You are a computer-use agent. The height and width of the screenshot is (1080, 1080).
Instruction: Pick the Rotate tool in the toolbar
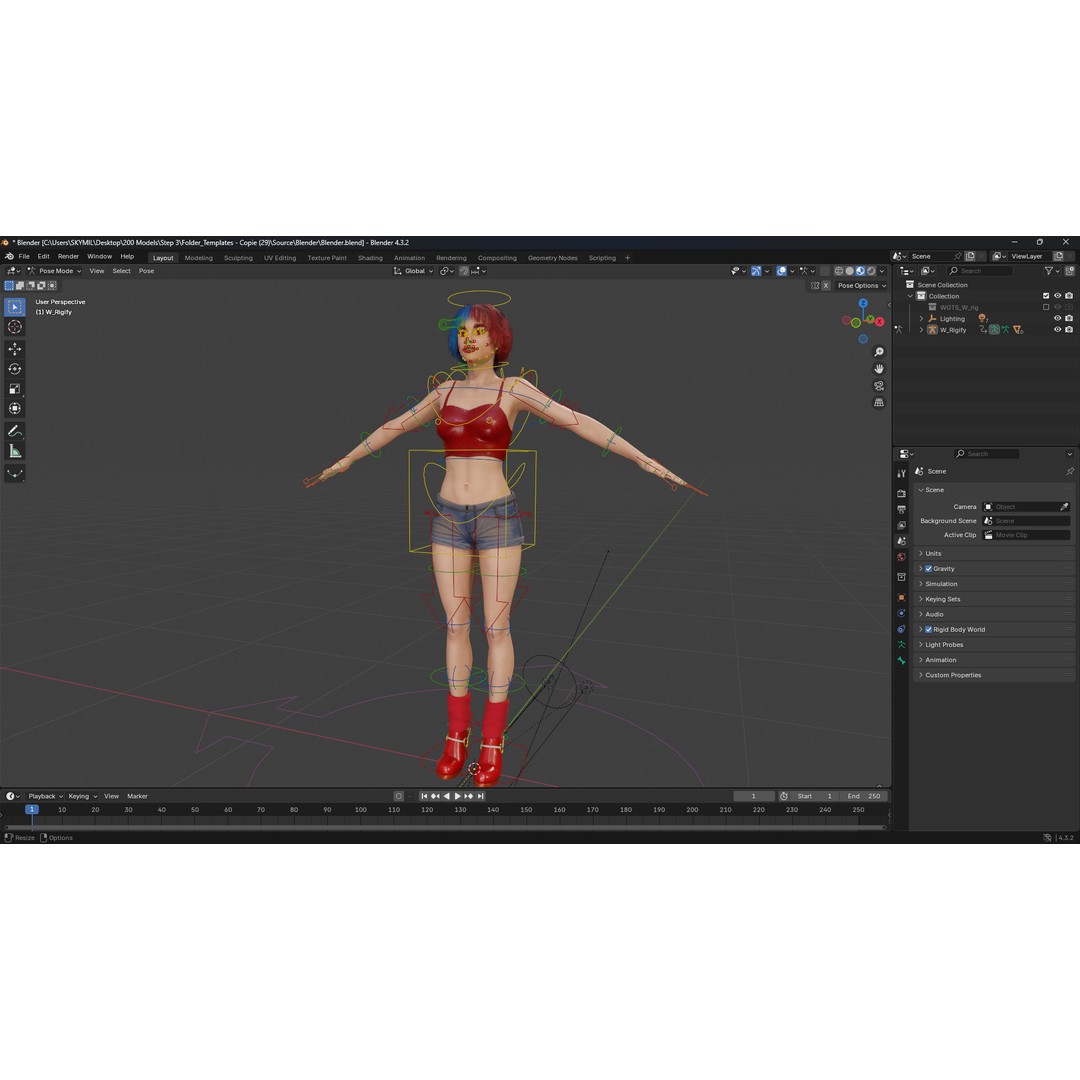point(14,369)
